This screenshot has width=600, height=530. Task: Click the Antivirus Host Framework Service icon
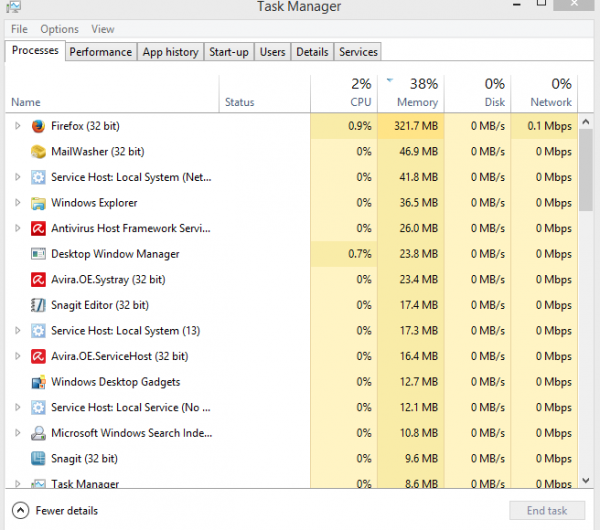click(38, 228)
